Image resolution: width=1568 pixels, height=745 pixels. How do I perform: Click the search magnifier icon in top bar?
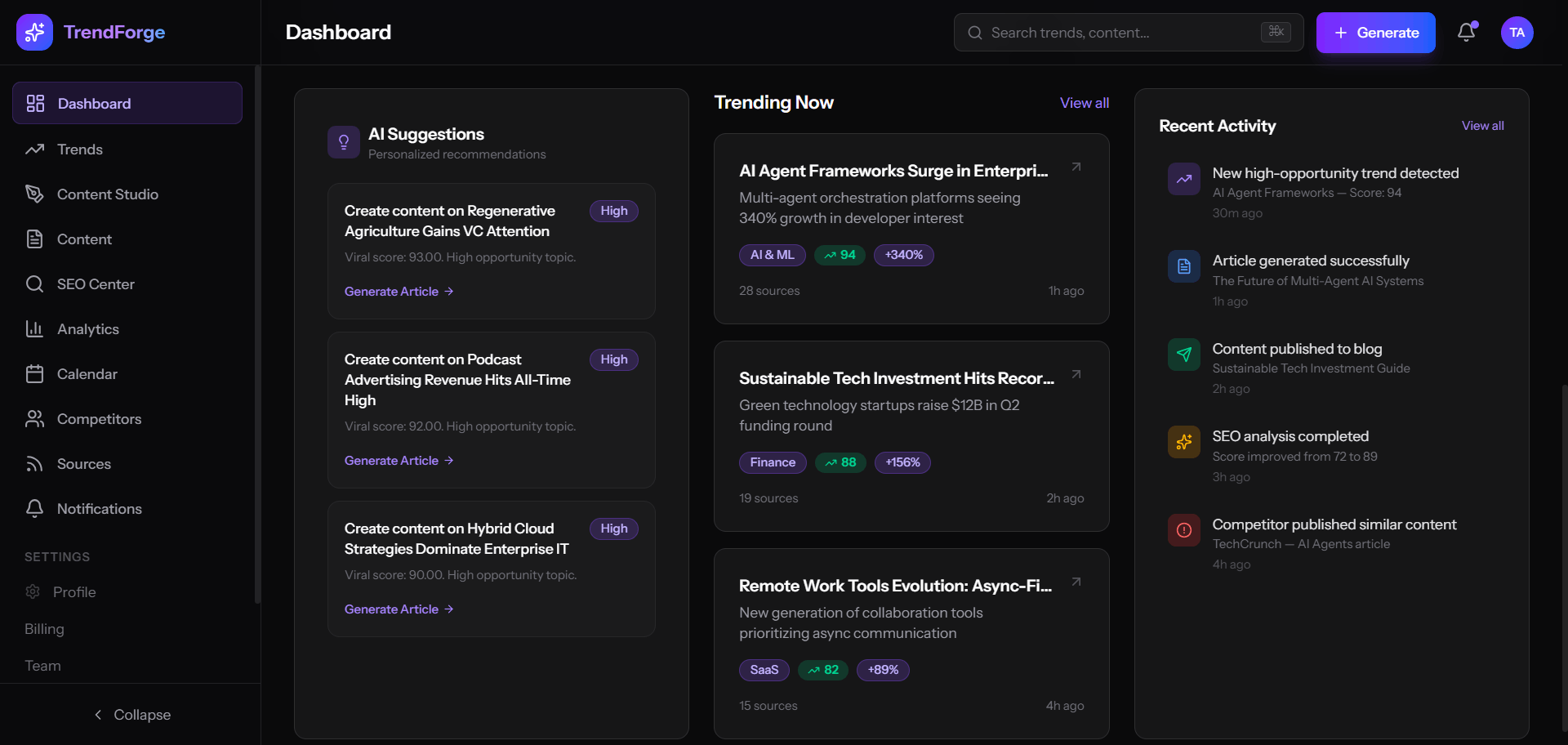(x=974, y=33)
